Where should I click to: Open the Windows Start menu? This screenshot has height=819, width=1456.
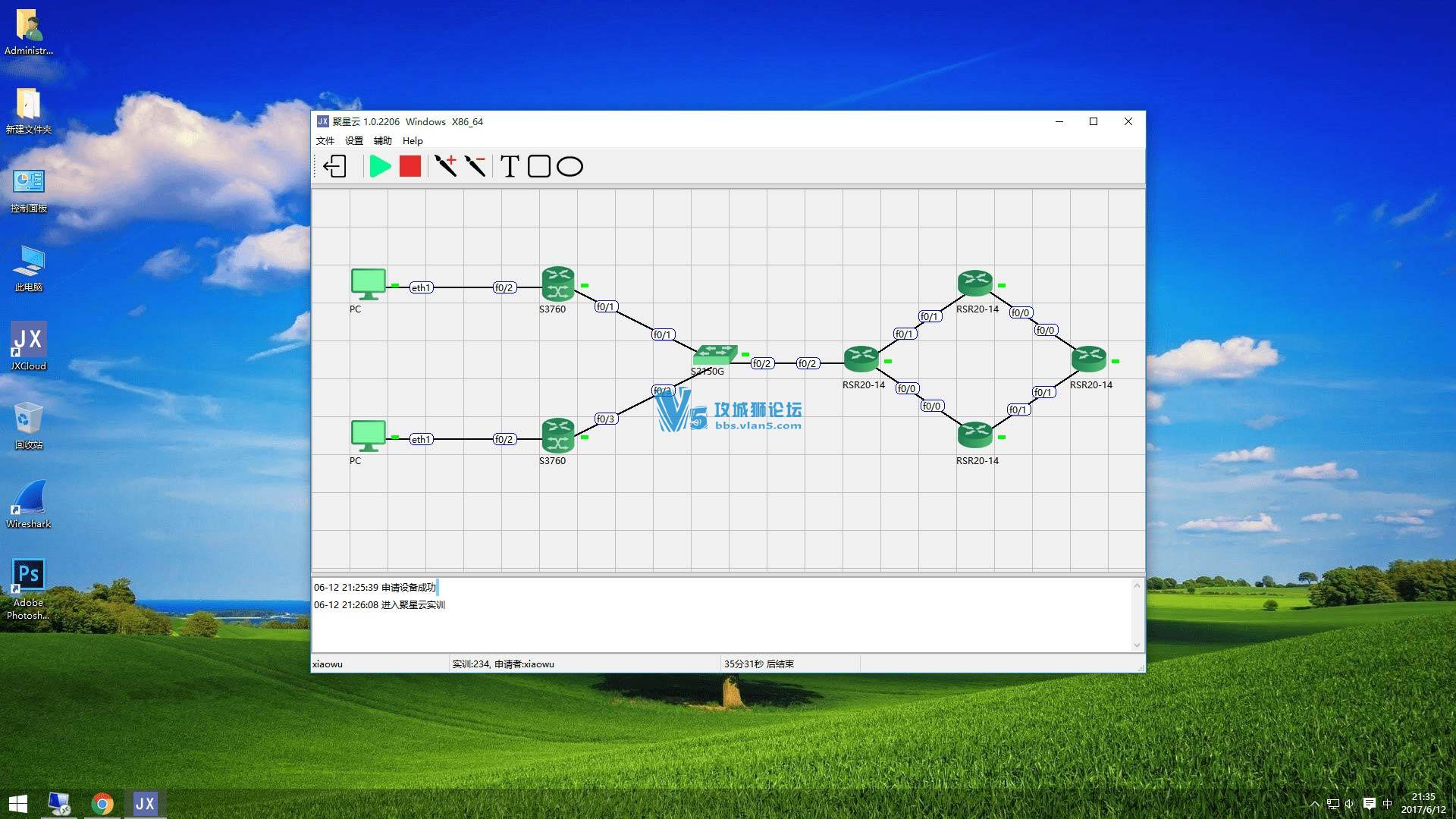18,804
